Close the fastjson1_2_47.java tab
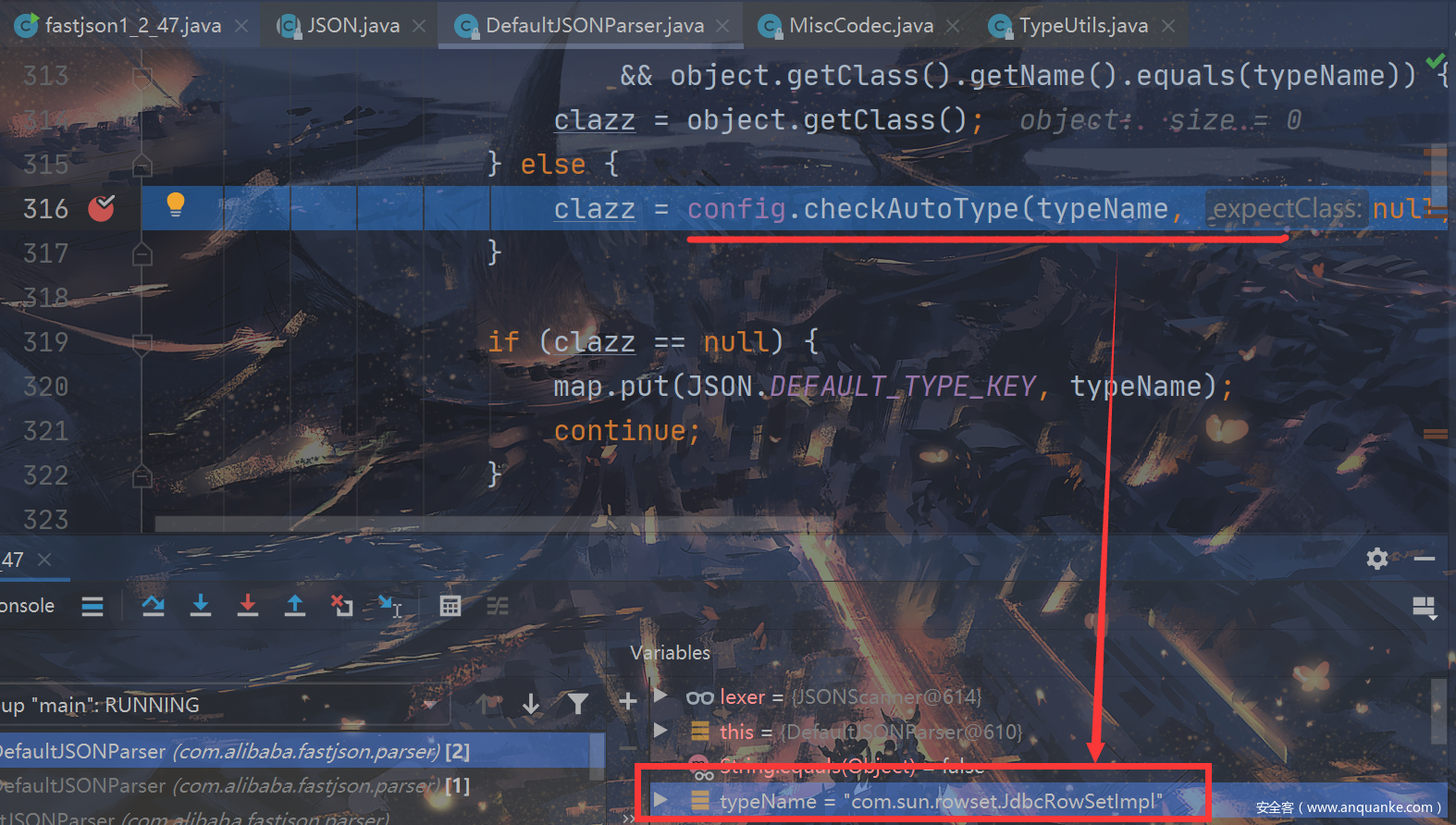The width and height of the screenshot is (1456, 825). [x=241, y=26]
